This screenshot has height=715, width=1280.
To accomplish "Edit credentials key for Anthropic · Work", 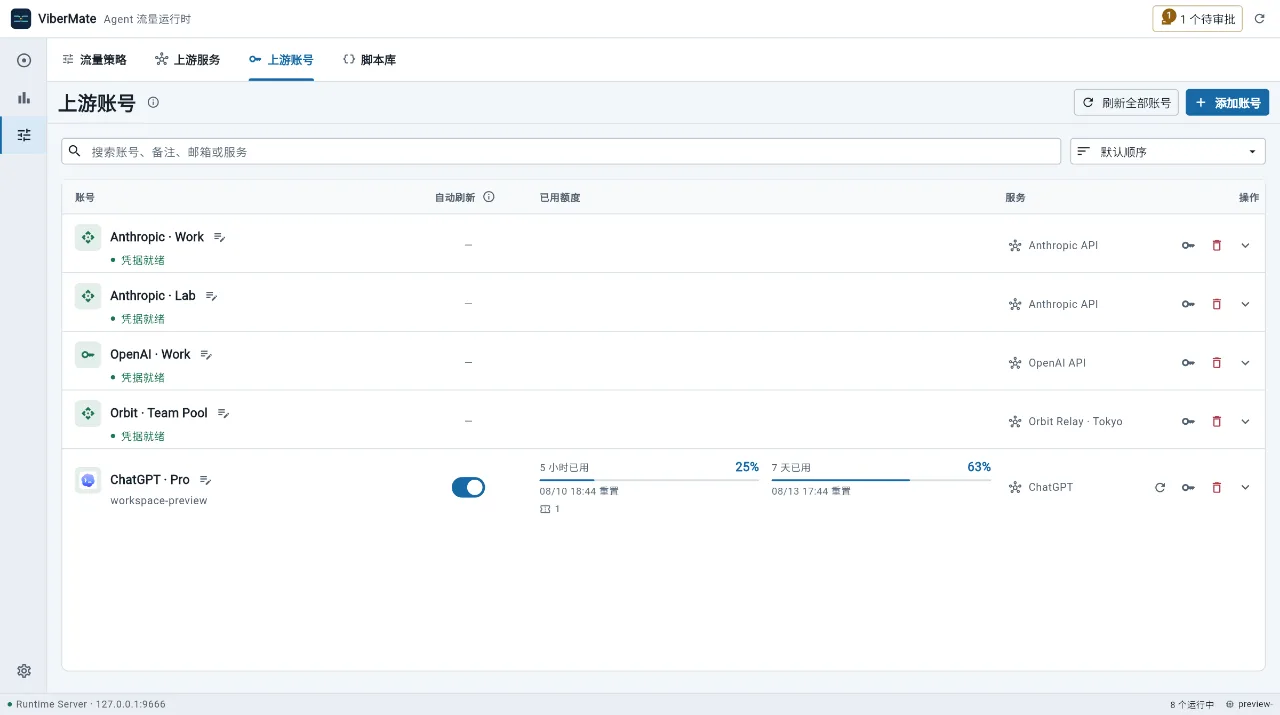I will point(1188,245).
